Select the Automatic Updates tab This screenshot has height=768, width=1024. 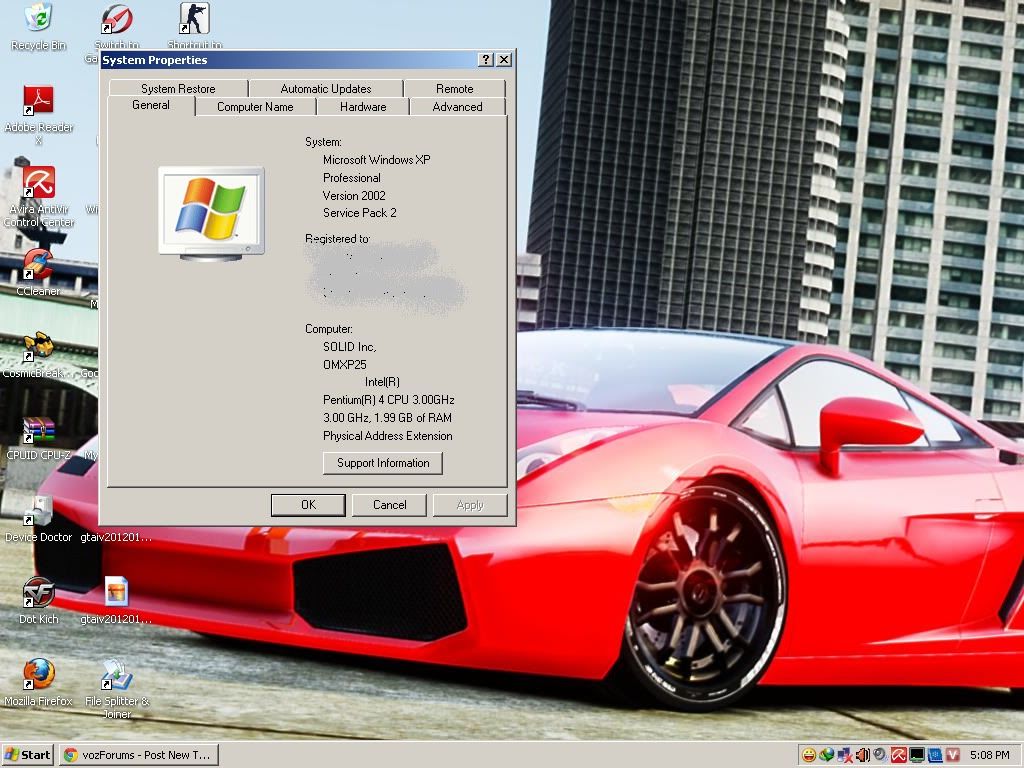point(325,89)
